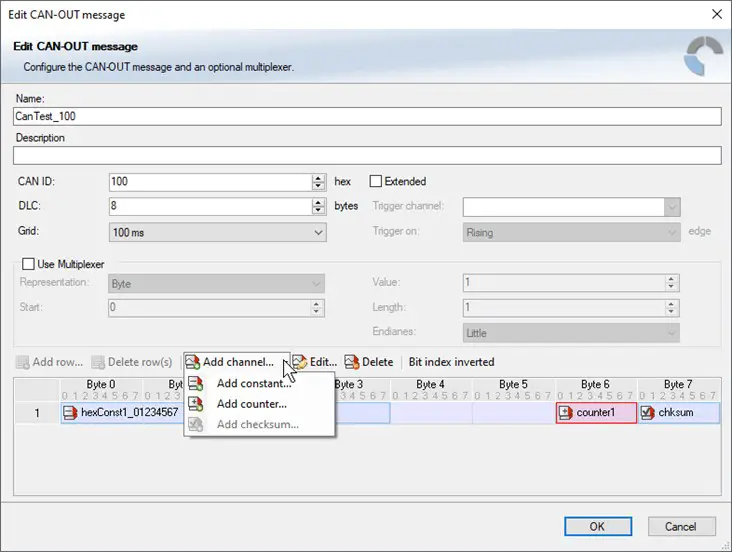Click the Delete row(s) icon
732x552 pixels.
(x=98, y=362)
